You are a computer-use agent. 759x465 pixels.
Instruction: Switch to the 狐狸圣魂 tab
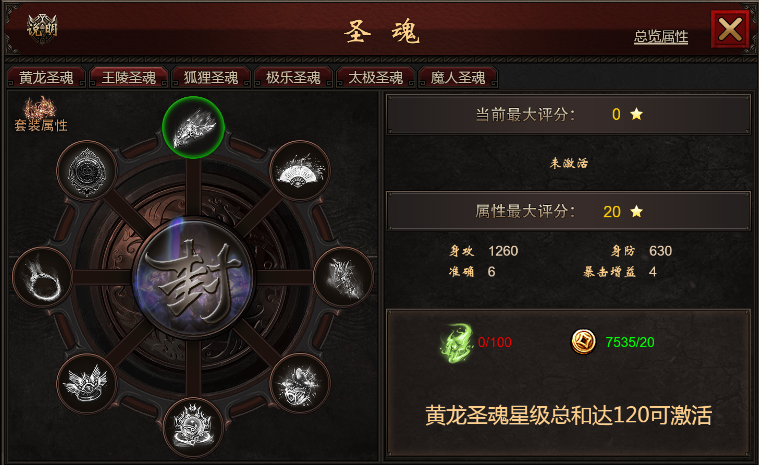[211, 78]
